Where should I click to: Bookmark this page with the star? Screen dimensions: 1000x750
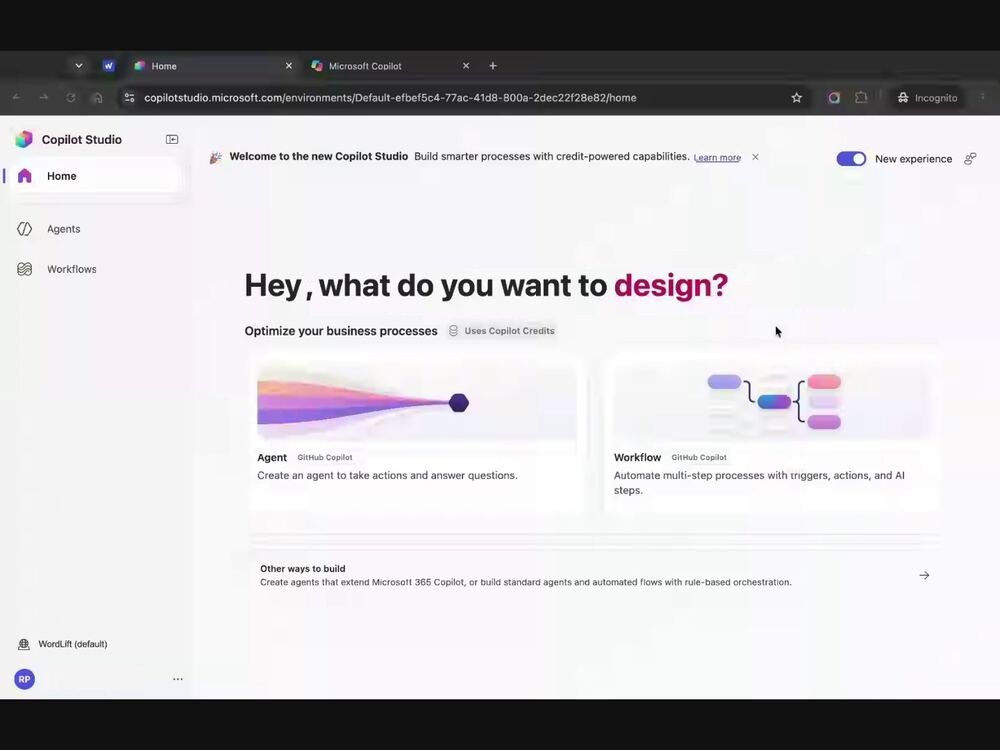tap(797, 98)
